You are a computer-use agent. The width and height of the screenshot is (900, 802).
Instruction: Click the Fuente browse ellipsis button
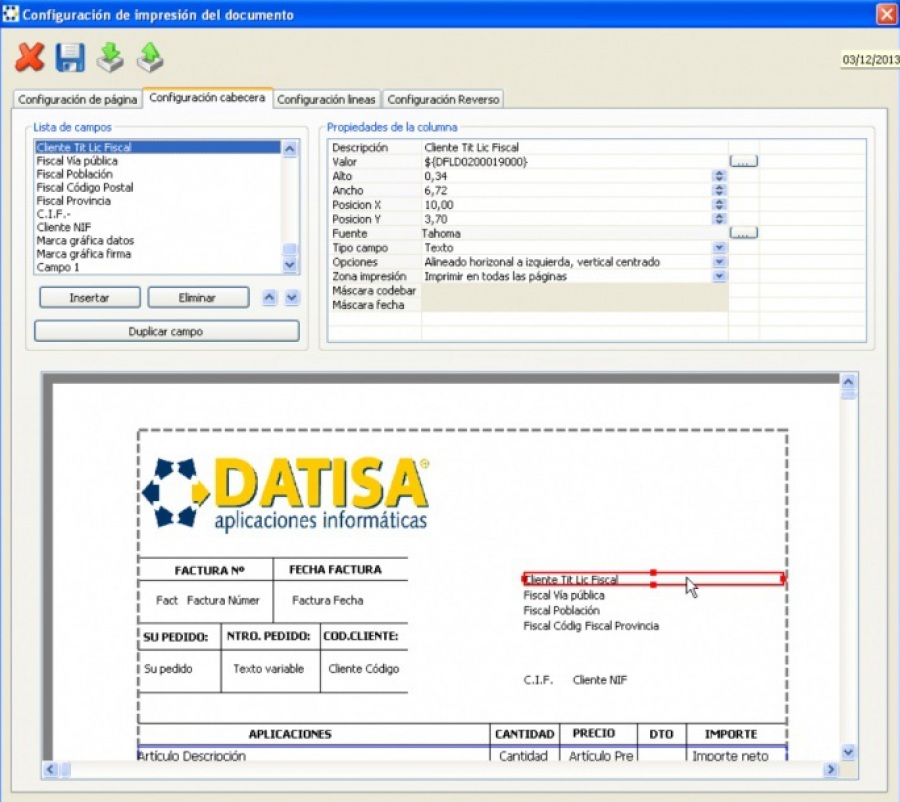[x=743, y=233]
